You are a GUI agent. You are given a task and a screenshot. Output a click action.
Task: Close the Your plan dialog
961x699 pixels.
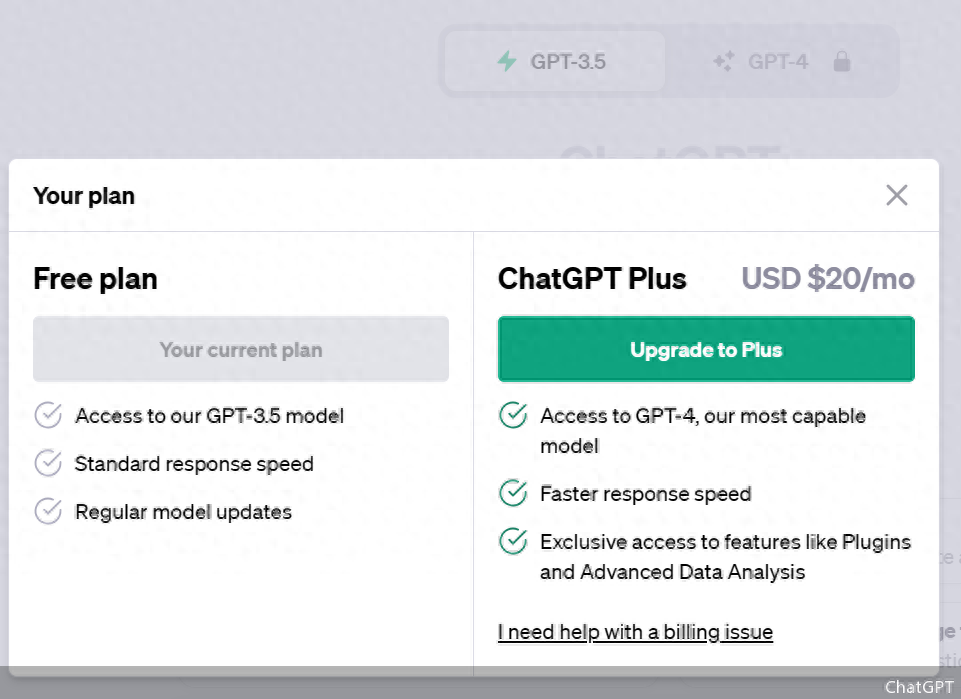point(897,195)
